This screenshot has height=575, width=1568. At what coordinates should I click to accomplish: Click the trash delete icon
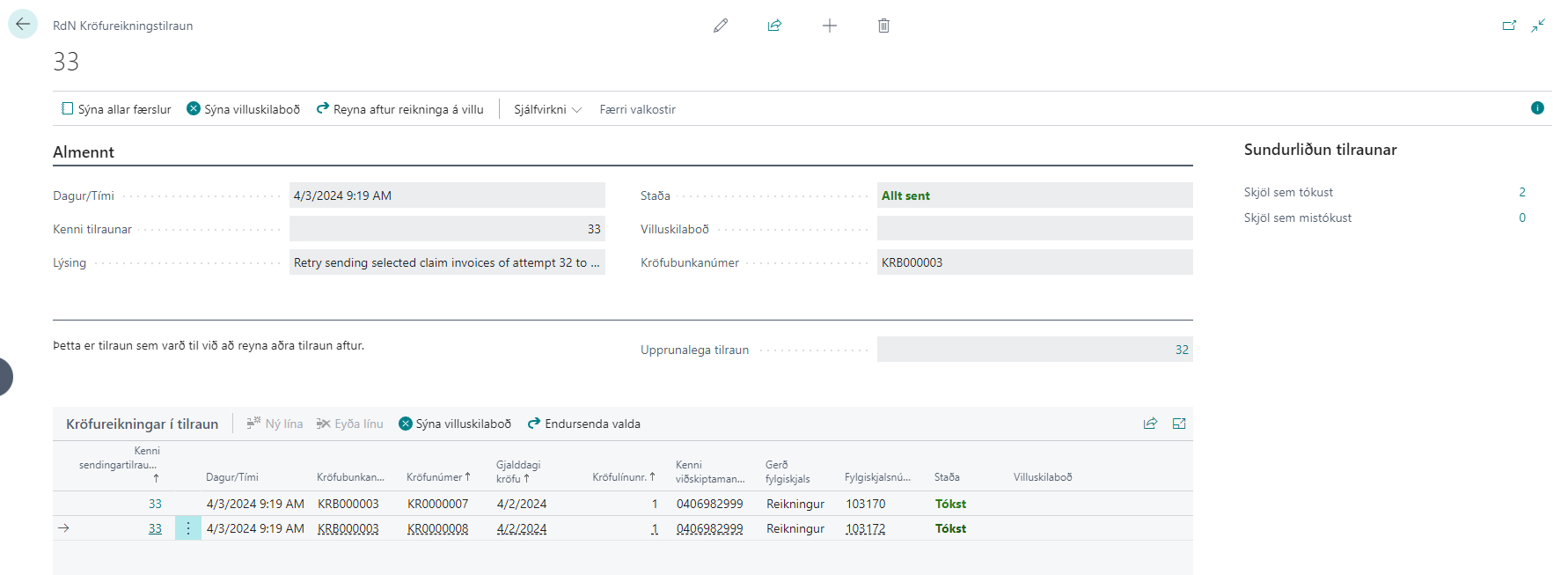pos(883,26)
